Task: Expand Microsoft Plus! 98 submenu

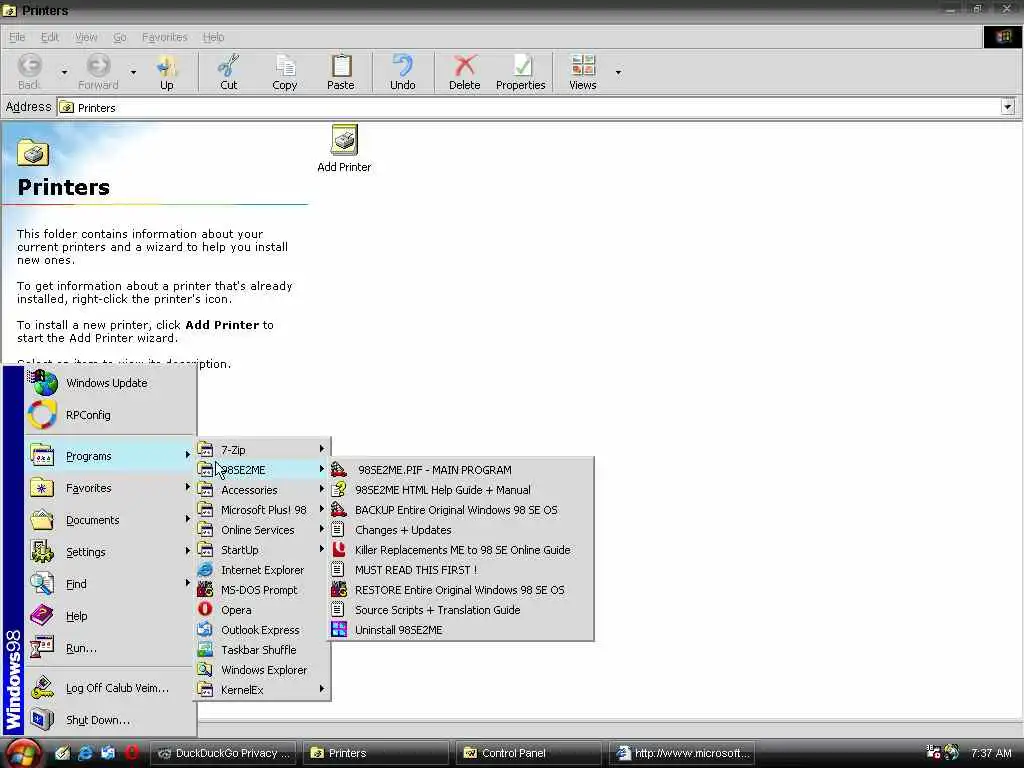Action: click(263, 509)
